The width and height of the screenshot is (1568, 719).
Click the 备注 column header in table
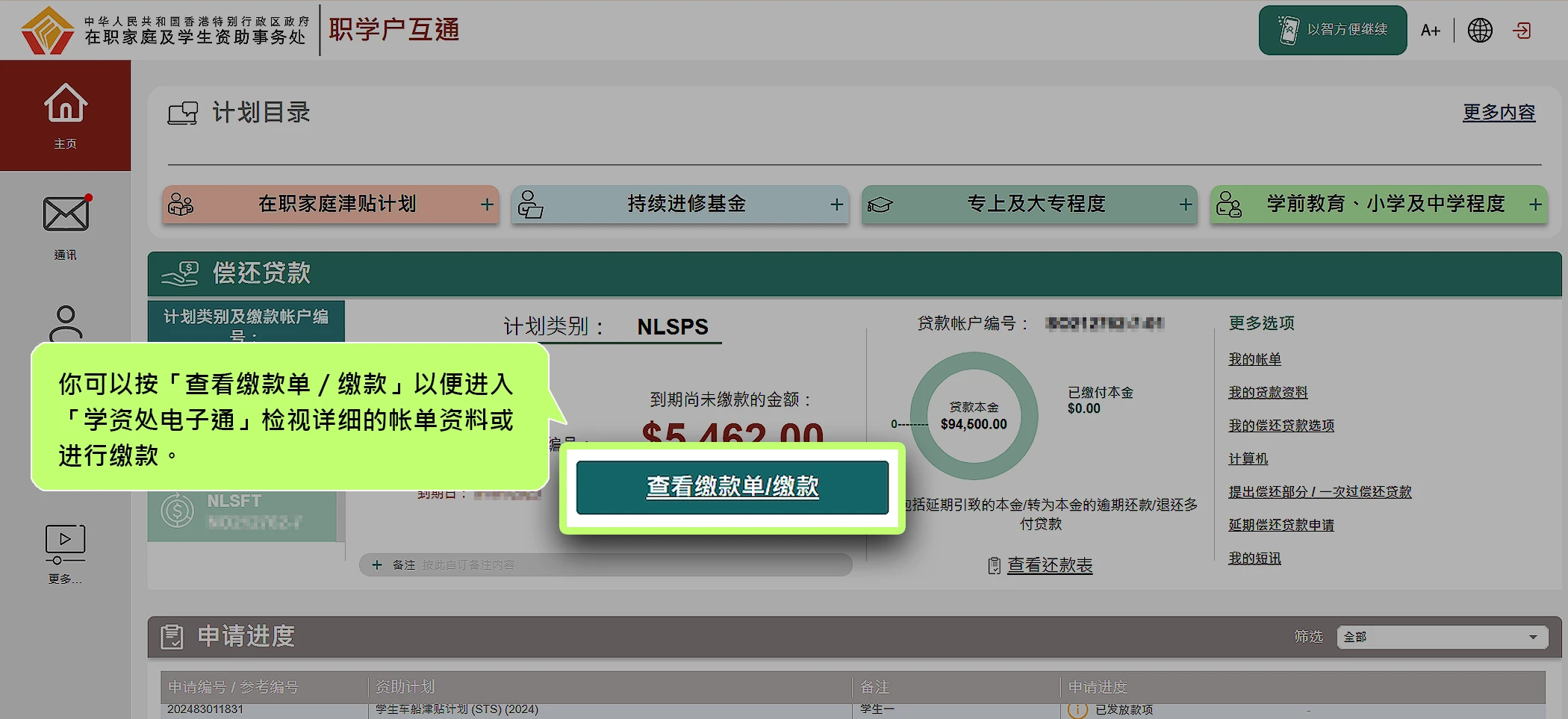874,687
